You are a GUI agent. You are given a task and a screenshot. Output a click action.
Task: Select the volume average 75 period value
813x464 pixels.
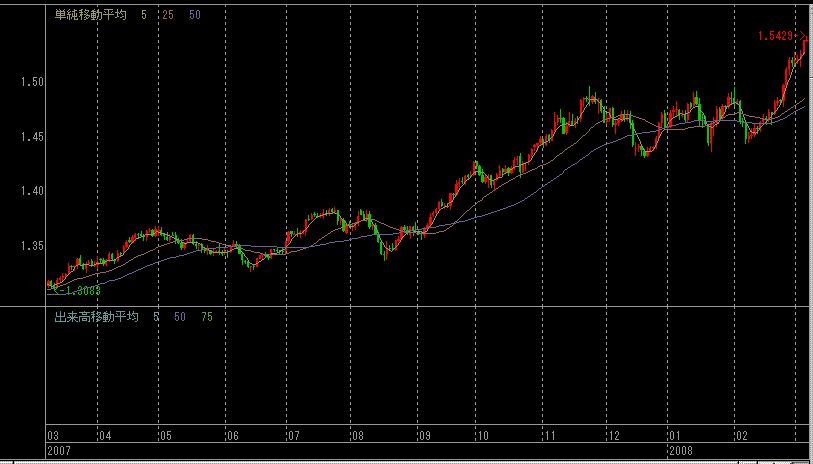point(207,317)
